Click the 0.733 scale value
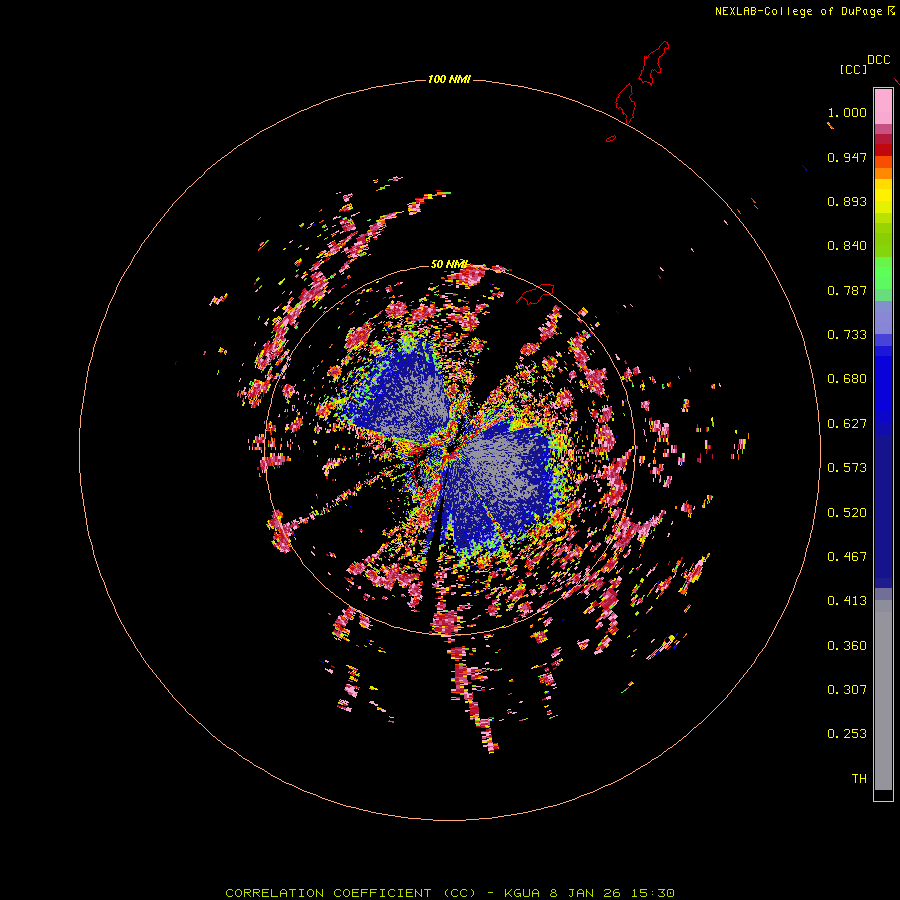Screen dimensions: 900x900 pos(847,335)
